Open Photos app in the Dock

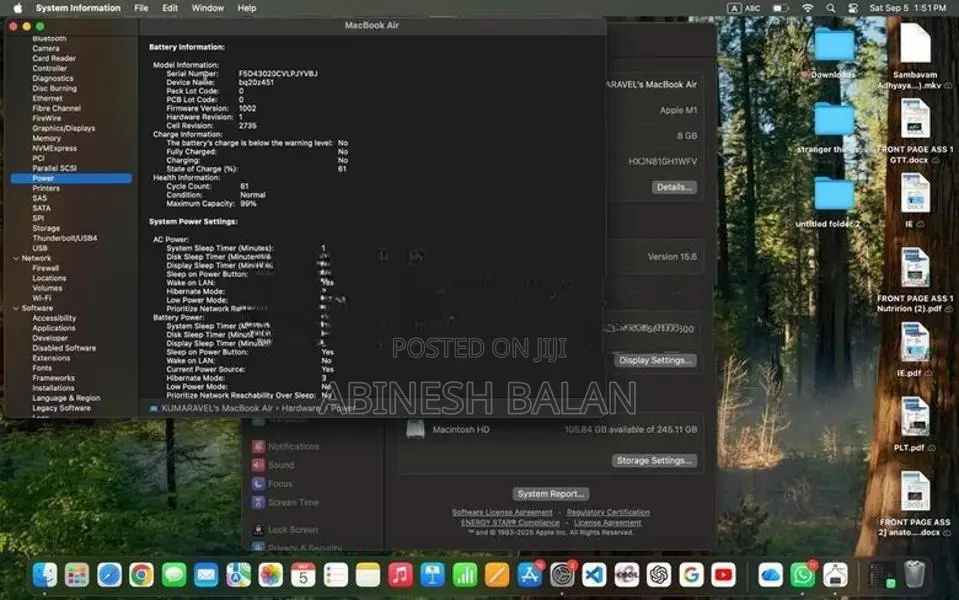click(270, 575)
